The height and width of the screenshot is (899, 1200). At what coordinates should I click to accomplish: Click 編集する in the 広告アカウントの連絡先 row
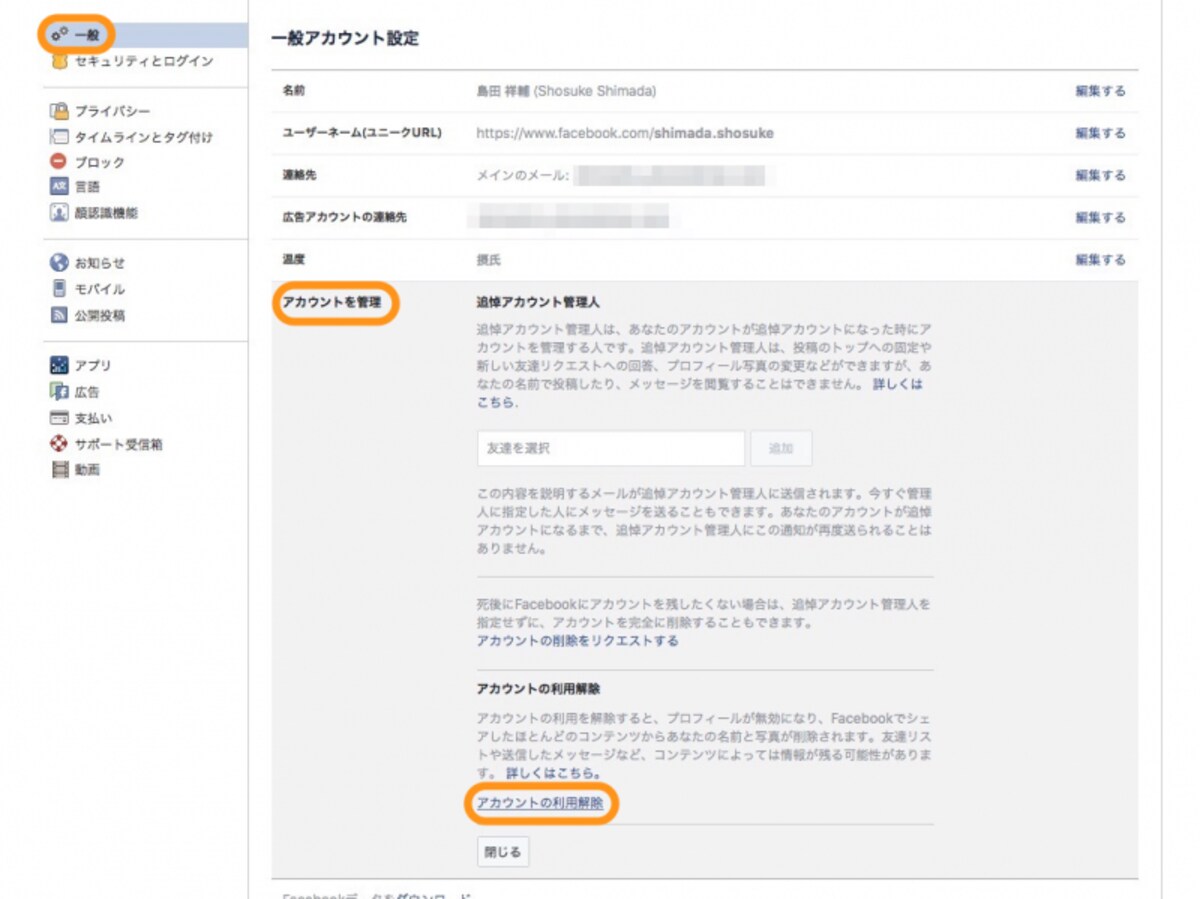pos(1100,217)
